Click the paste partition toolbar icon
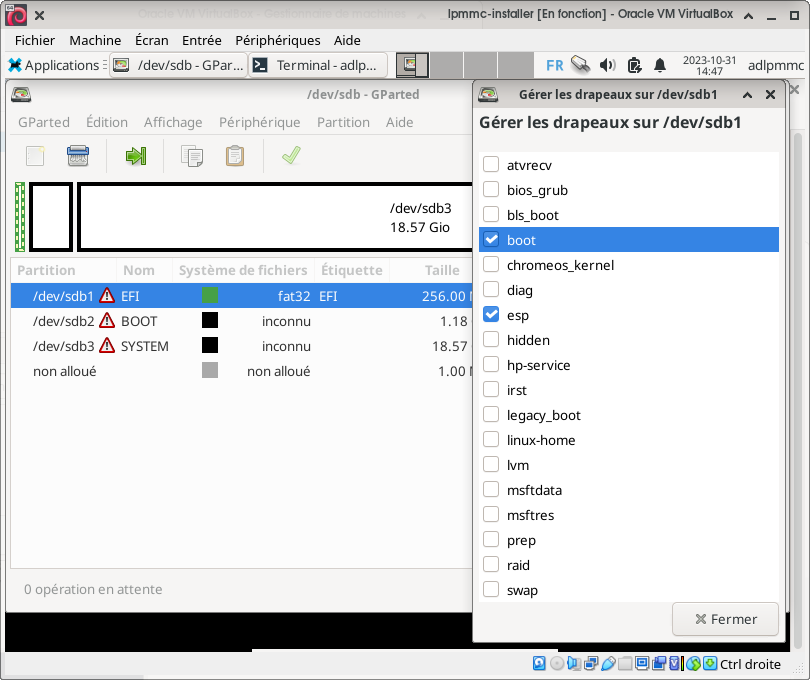Screen dimensions: 810x680 pos(235,156)
